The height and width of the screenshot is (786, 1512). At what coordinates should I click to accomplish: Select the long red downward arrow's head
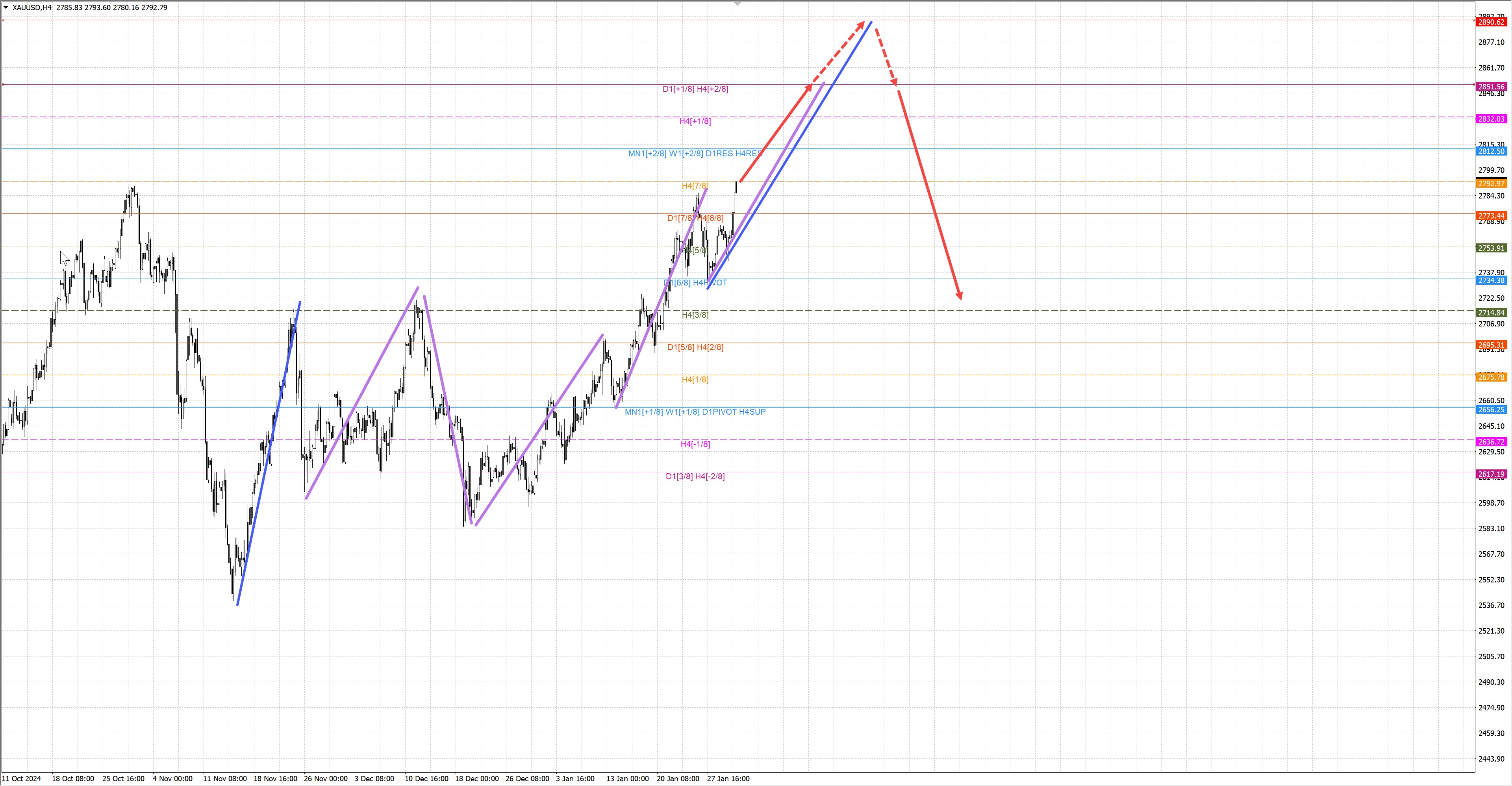(959, 295)
